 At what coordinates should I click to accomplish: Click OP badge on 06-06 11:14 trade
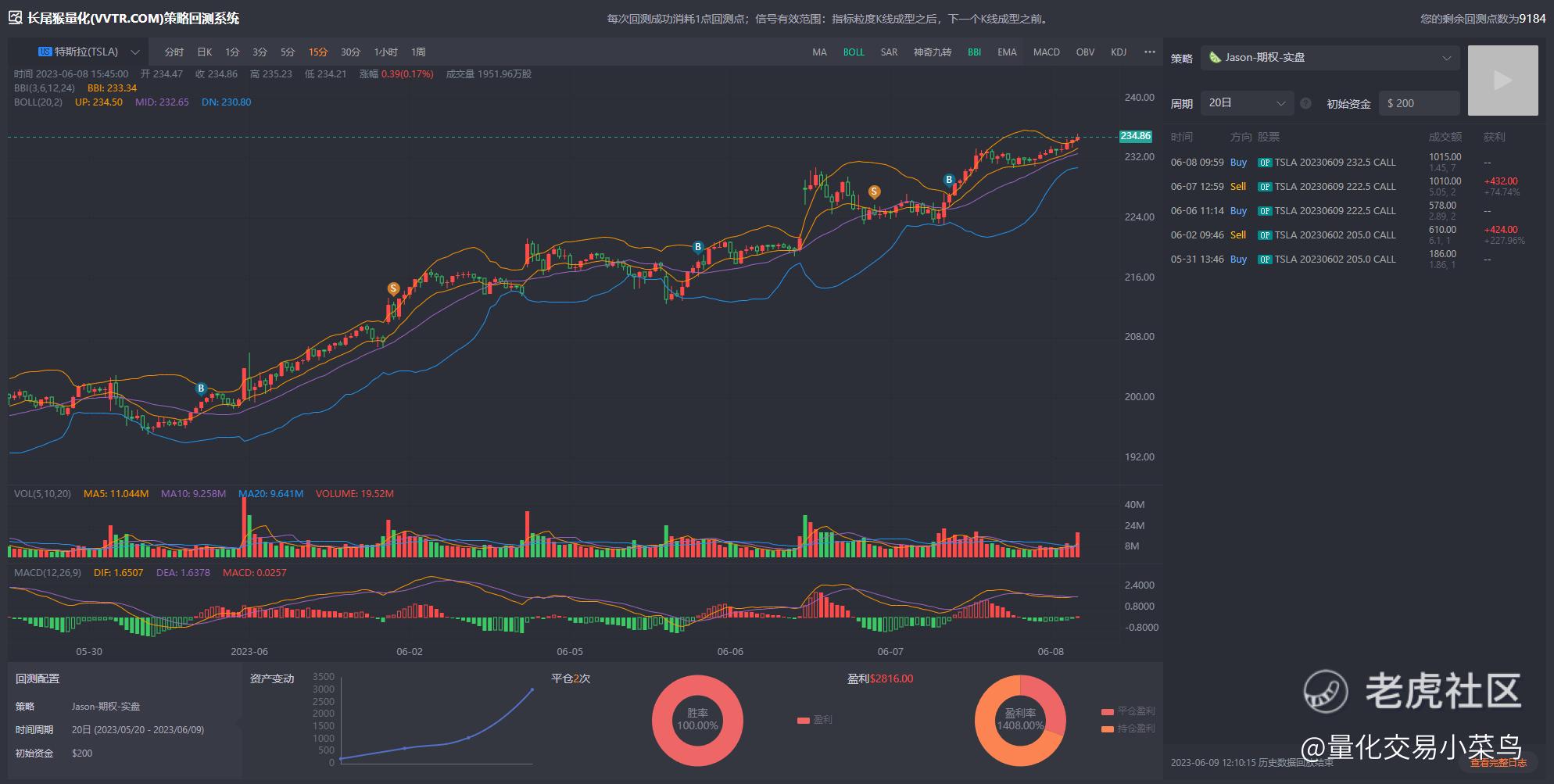click(1264, 211)
